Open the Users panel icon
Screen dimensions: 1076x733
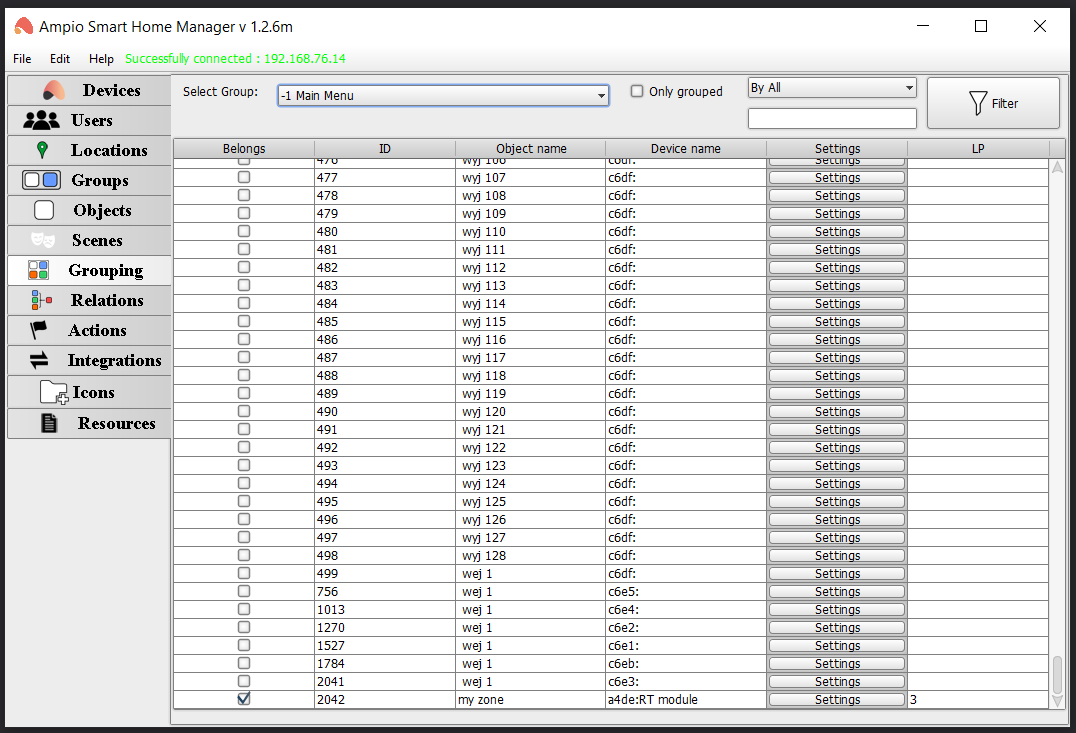41,120
